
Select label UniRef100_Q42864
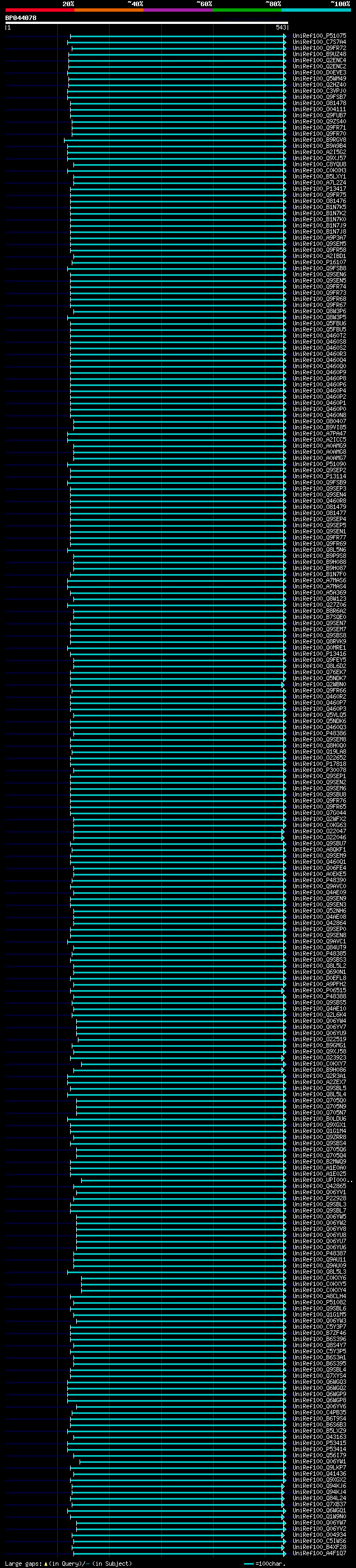coord(319,923)
